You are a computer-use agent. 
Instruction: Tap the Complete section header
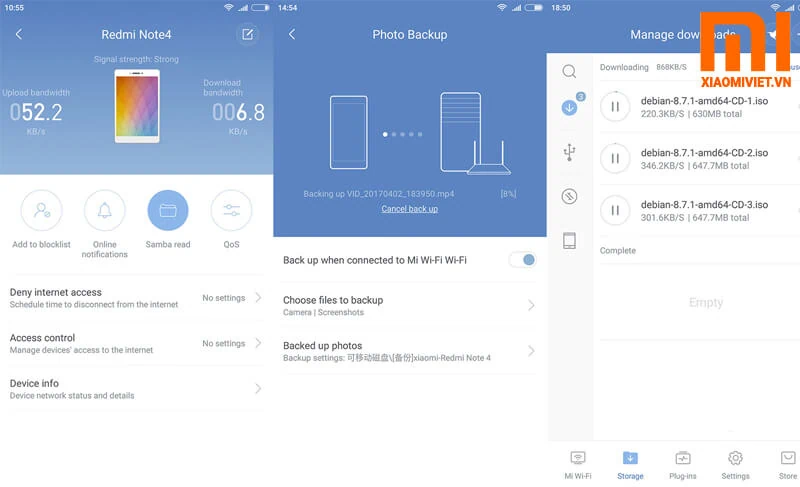point(617,250)
